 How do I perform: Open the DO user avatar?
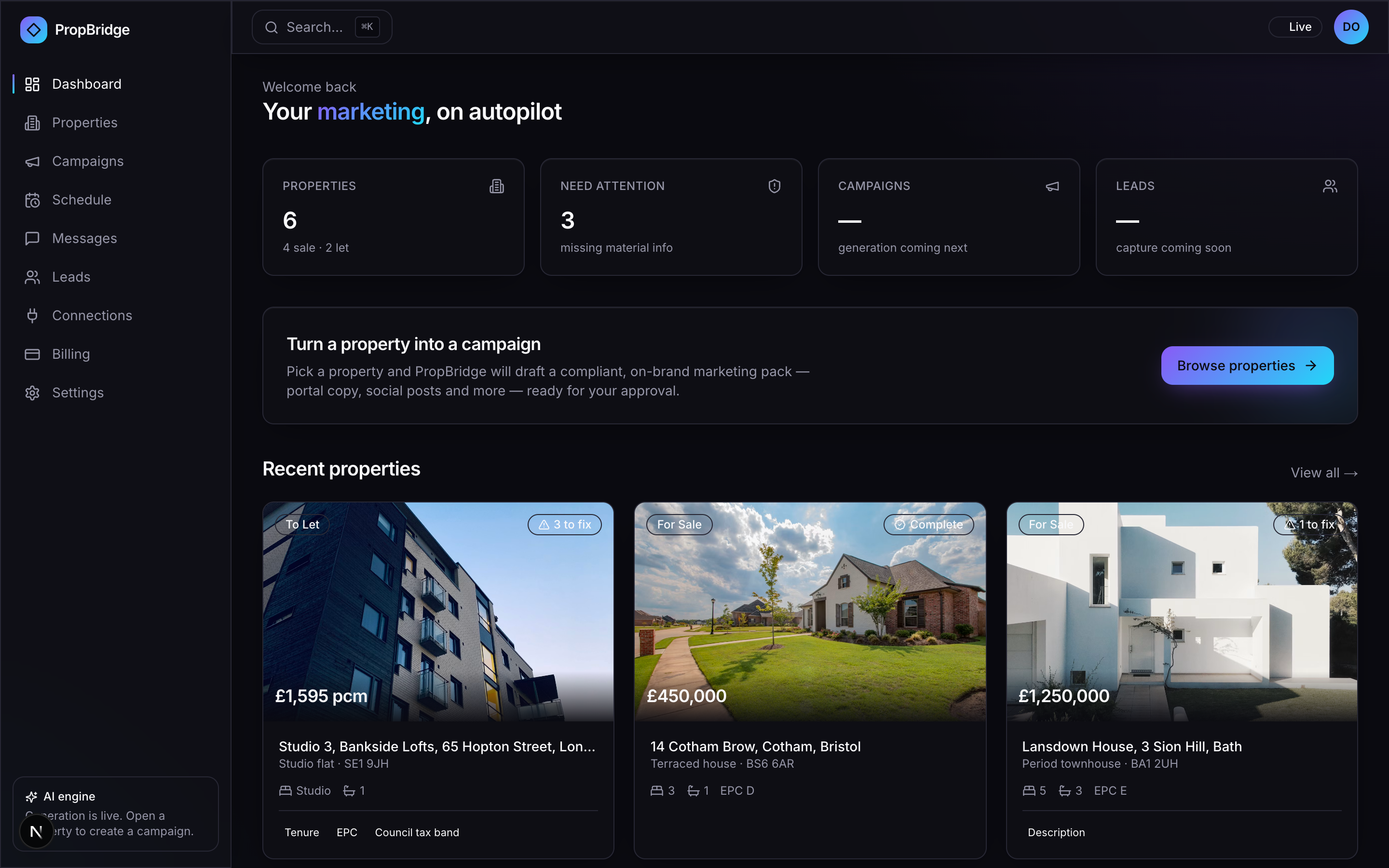point(1350,27)
